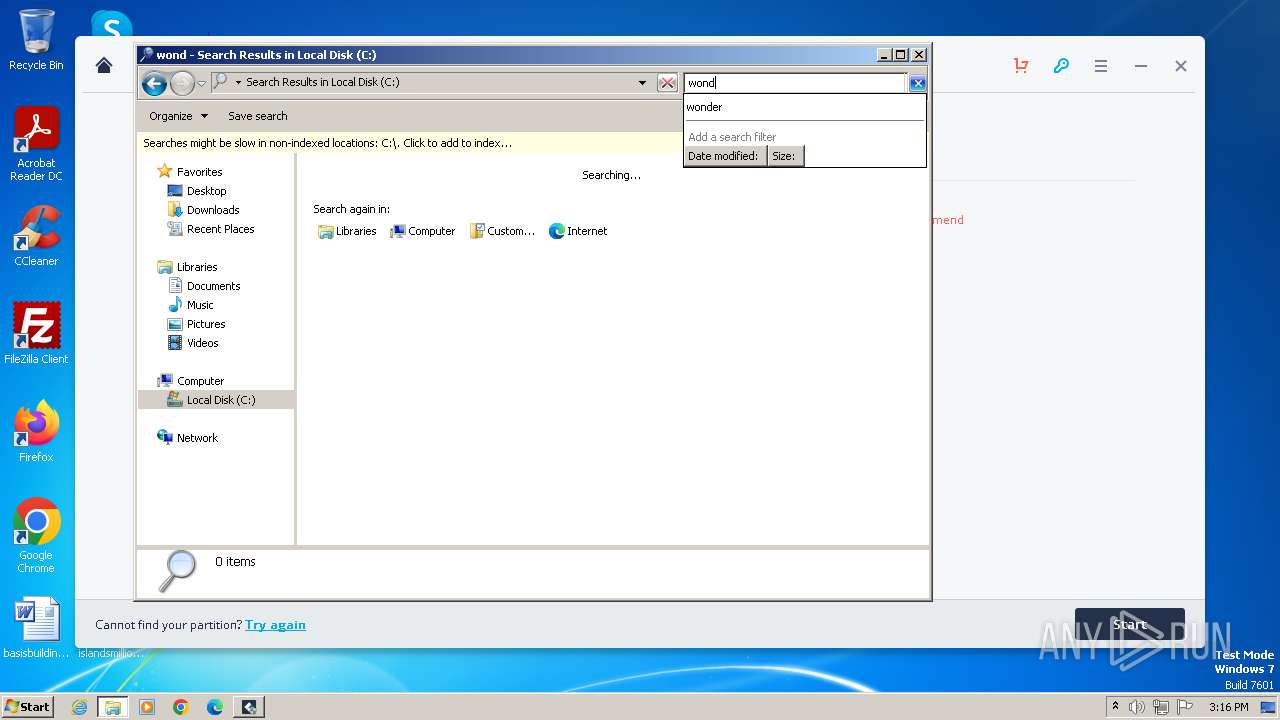Search again in Custom location
1280x720 pixels.
click(503, 231)
